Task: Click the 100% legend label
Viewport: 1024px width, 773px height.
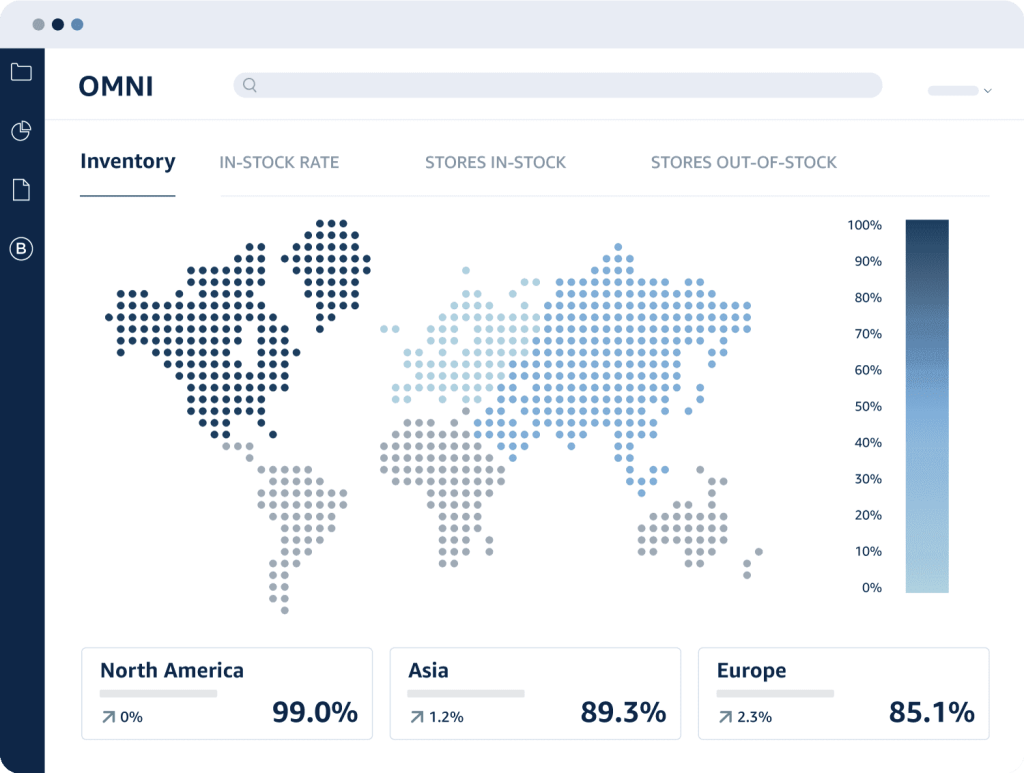Action: point(865,225)
